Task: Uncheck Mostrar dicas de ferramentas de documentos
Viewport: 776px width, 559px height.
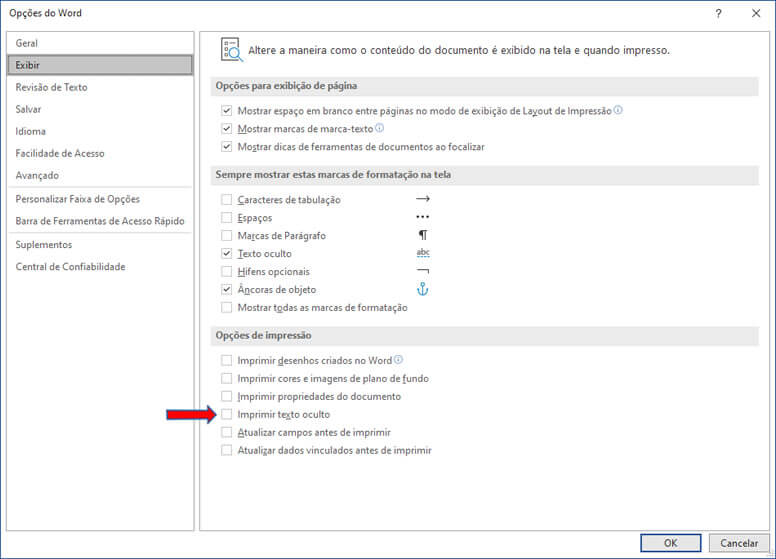Action: (227, 146)
